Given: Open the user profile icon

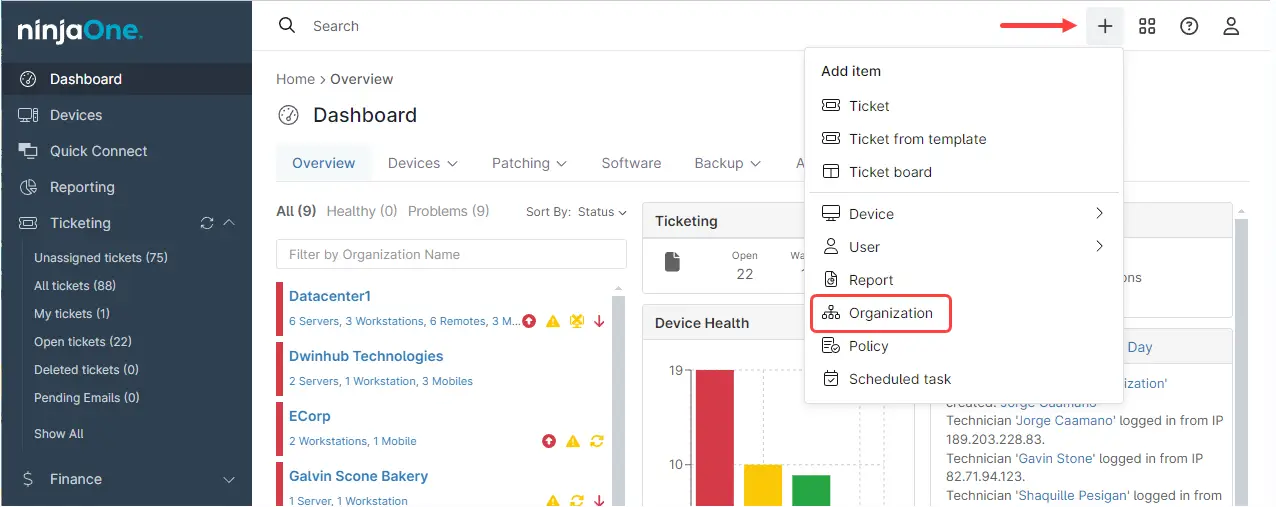Looking at the screenshot, I should (1231, 26).
